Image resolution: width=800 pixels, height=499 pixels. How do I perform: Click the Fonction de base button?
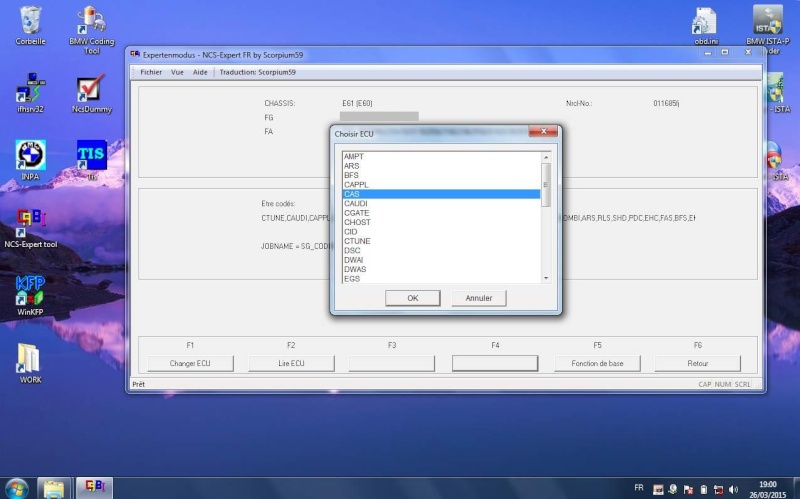(597, 363)
